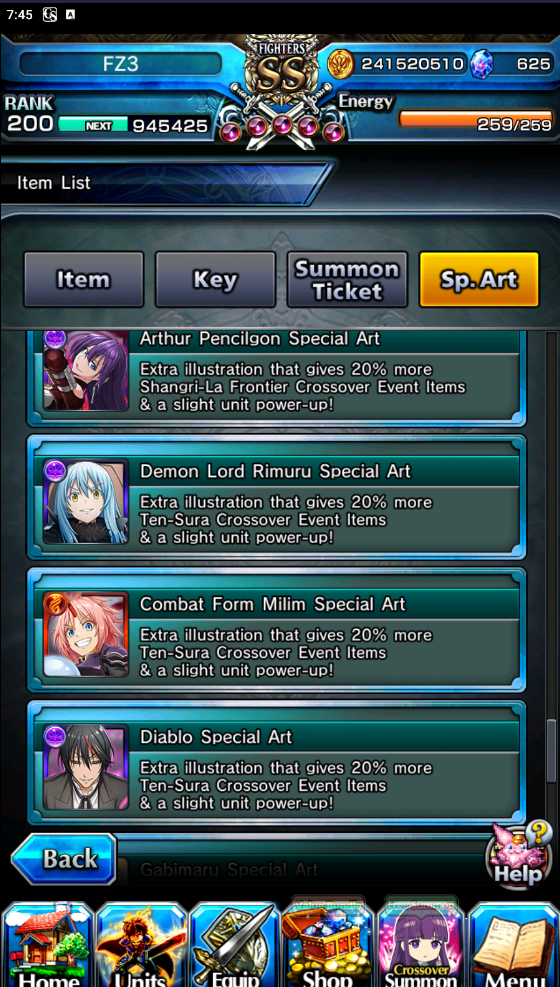Tap the gold coin currency icon
The width and height of the screenshot is (560, 987).
[x=341, y=64]
